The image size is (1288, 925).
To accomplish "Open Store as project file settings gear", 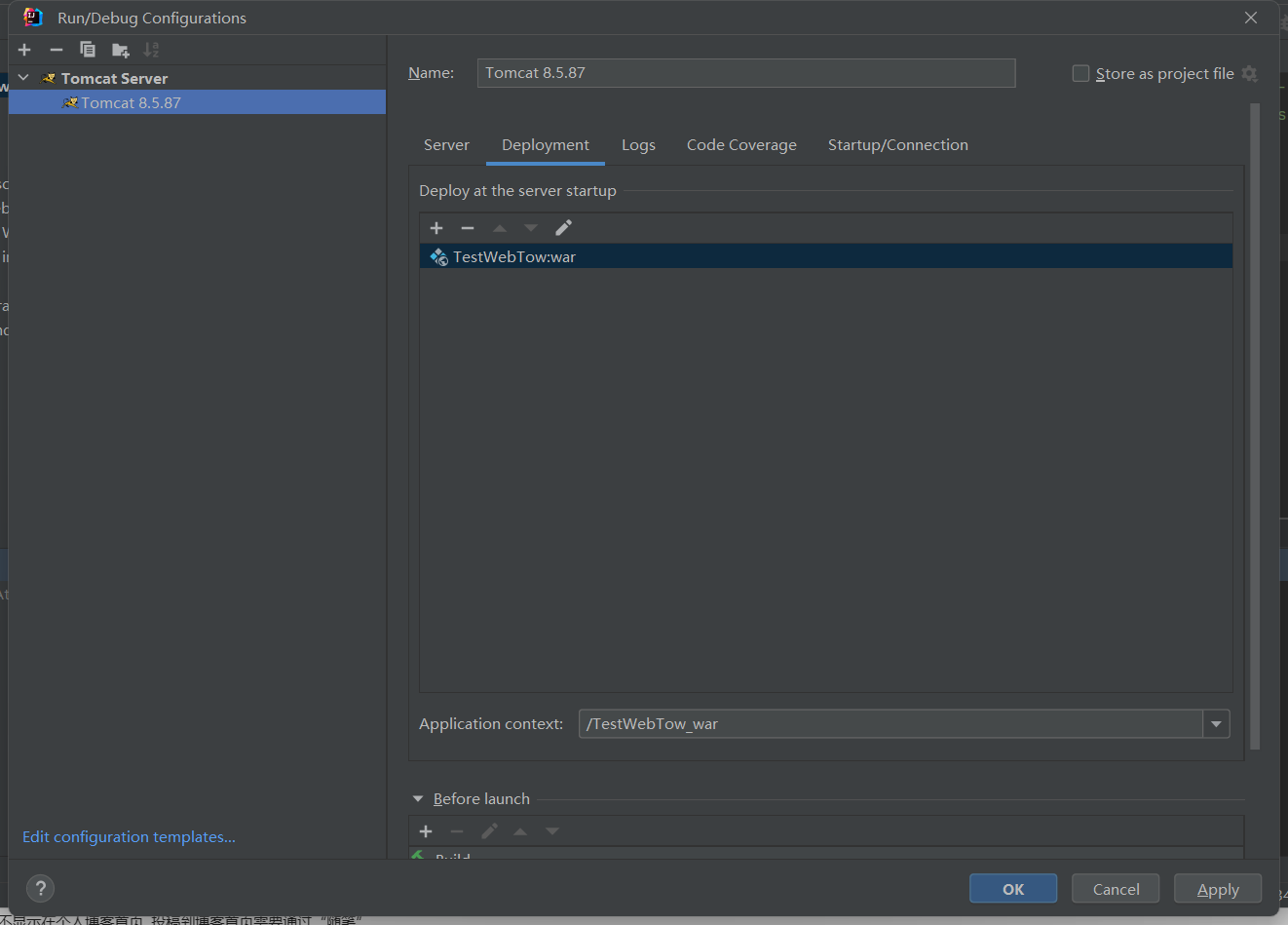I will click(1250, 74).
